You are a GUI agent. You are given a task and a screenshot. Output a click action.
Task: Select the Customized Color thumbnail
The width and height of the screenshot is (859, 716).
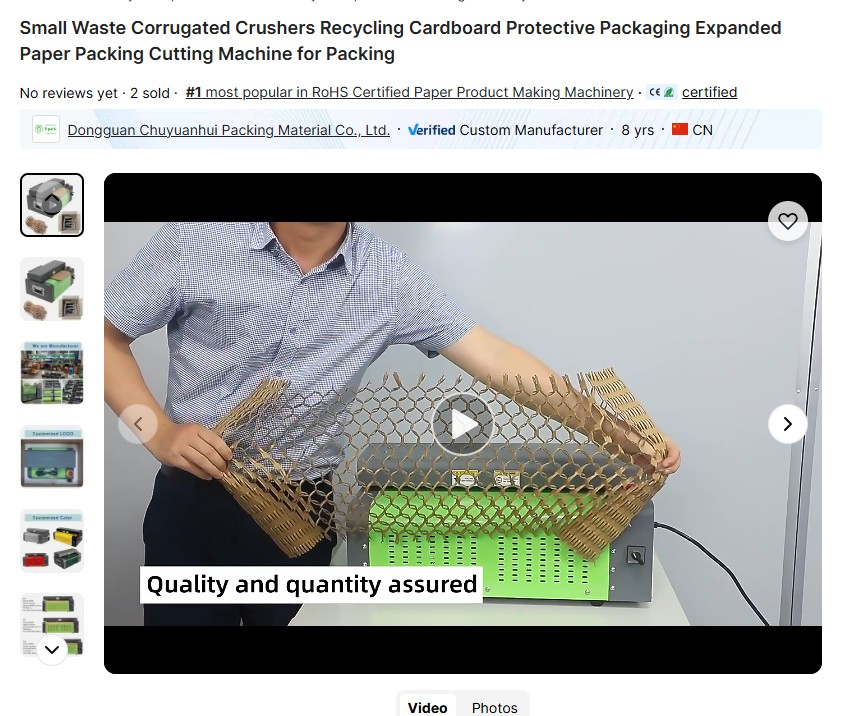[x=52, y=541]
